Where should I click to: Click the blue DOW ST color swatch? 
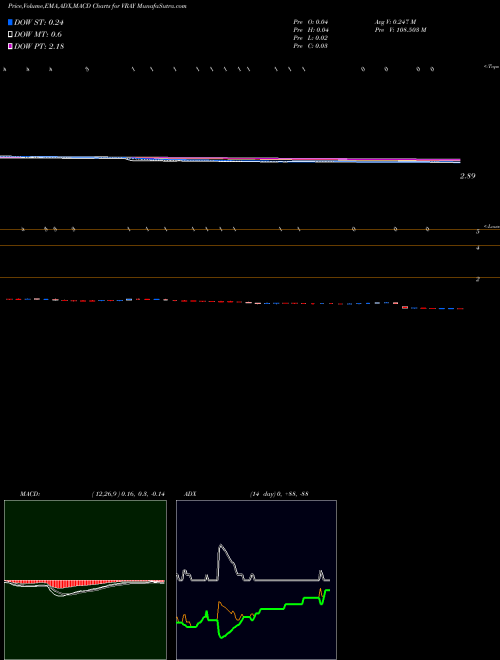click(10, 22)
